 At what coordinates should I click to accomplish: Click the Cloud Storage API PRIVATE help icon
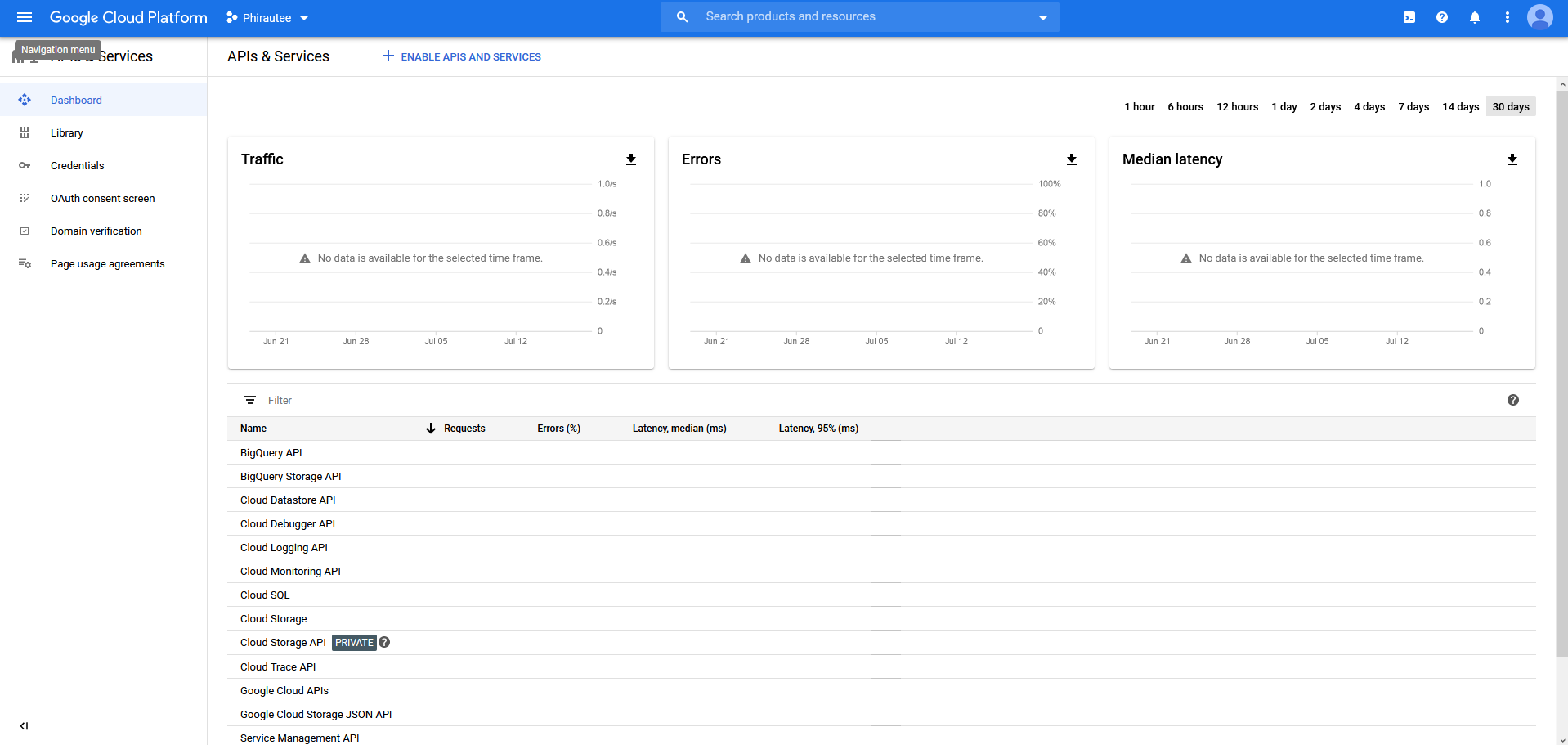tap(384, 642)
